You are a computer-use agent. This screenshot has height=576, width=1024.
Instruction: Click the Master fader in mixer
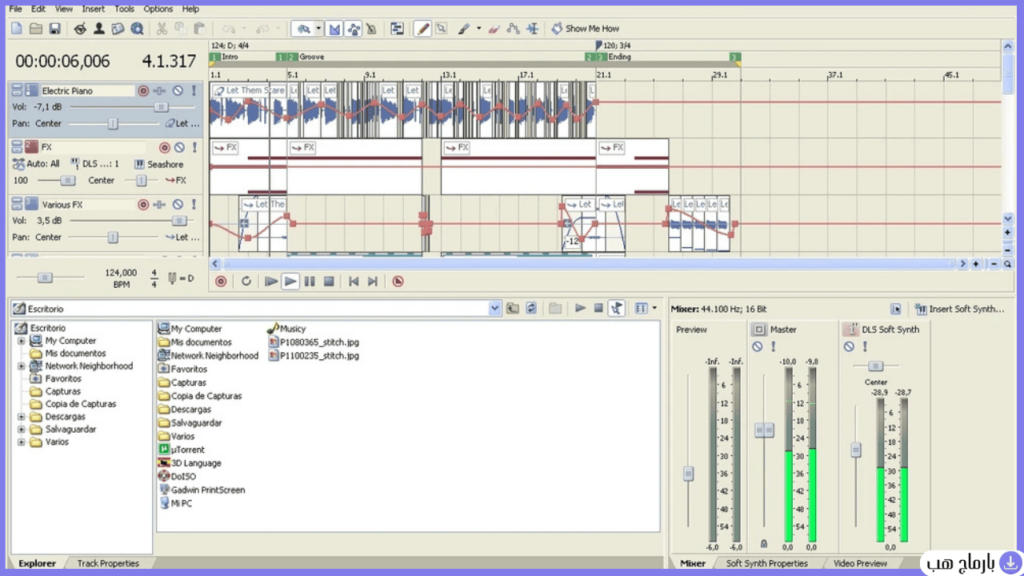[x=764, y=430]
